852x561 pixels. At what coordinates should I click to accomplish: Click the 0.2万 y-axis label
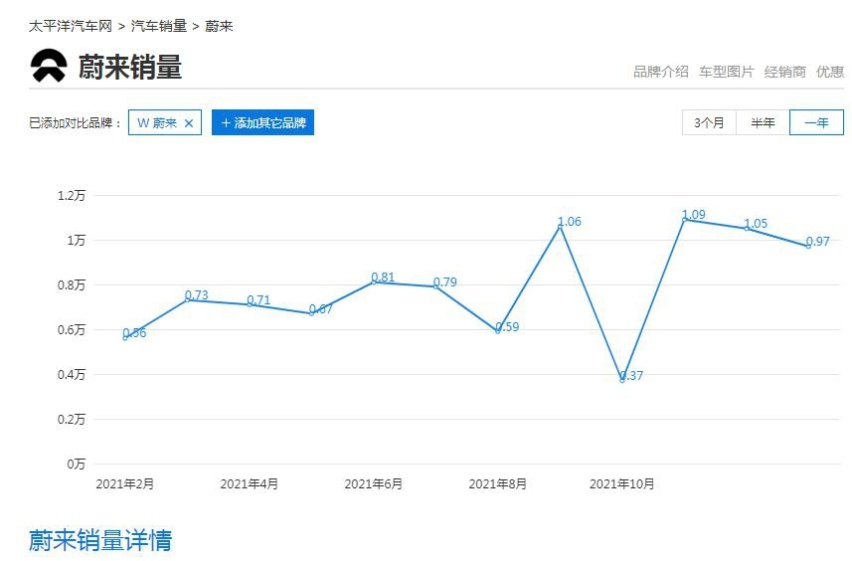tap(71, 419)
